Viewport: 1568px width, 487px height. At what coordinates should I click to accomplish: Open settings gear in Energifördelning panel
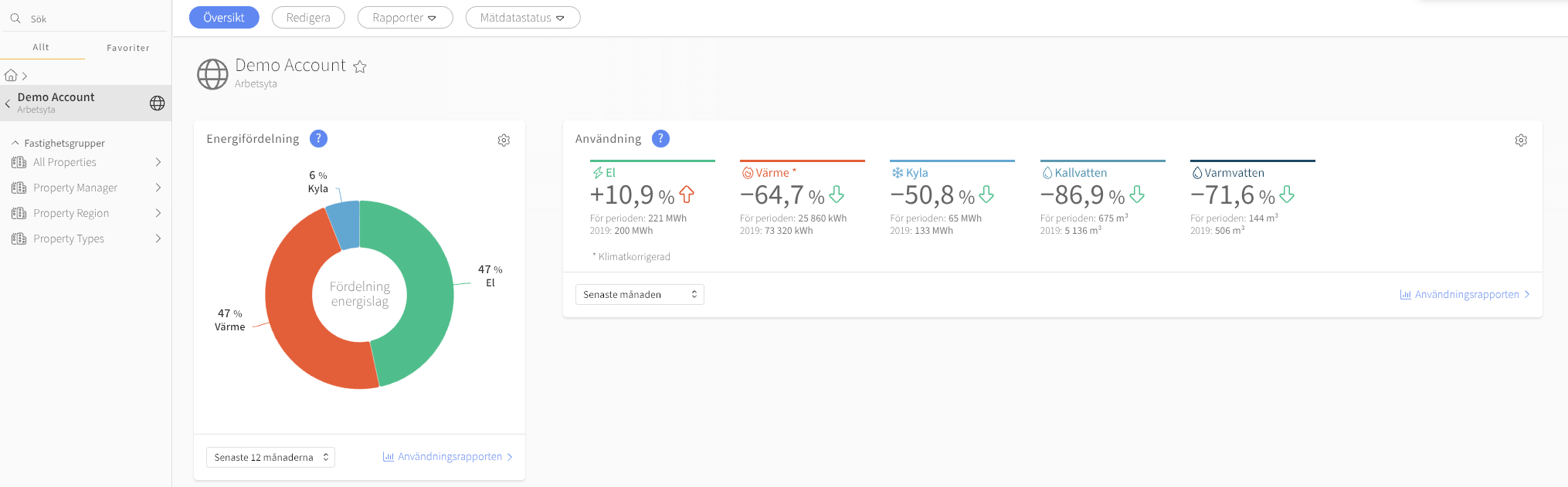[504, 140]
